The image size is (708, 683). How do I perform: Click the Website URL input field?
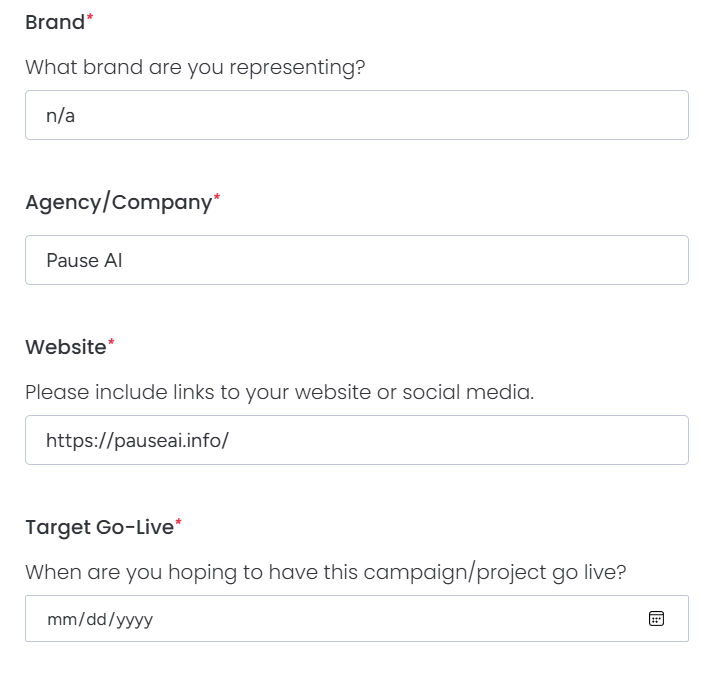[356, 440]
